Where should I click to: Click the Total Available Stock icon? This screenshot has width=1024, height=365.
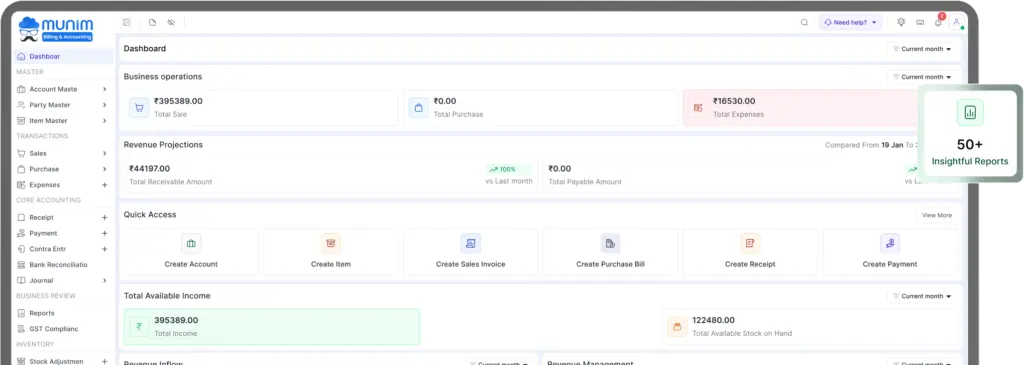tap(677, 326)
